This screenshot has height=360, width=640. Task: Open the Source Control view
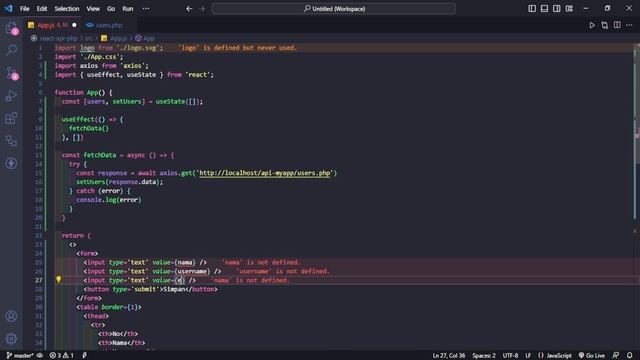(11, 73)
